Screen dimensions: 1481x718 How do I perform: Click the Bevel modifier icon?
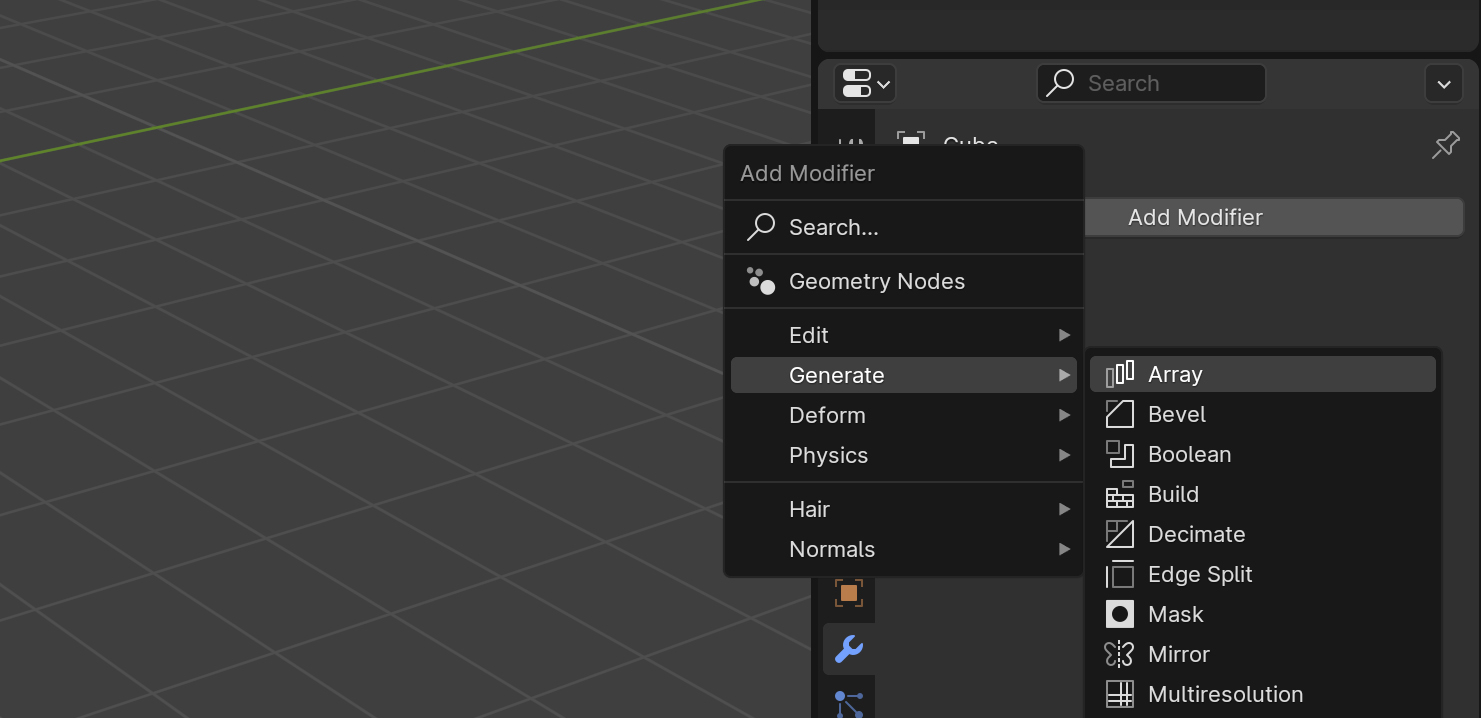[x=1119, y=414]
